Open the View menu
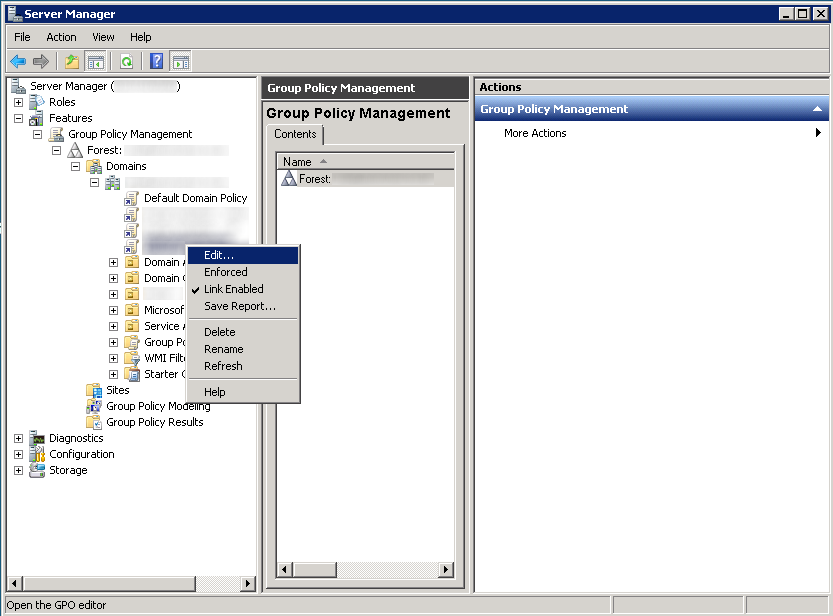This screenshot has width=833, height=616. (x=103, y=37)
